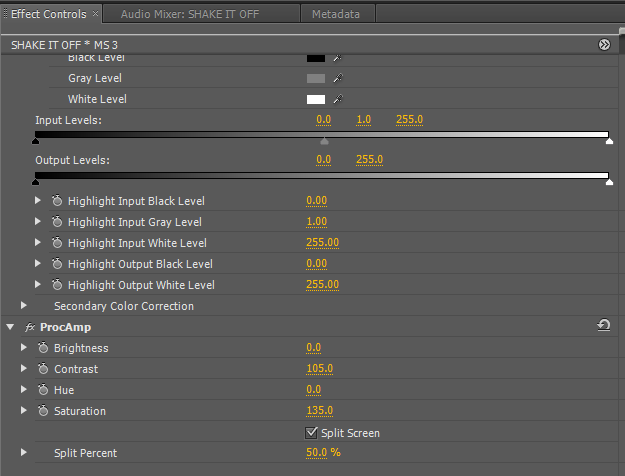Screen dimensions: 625x476
Task: Click the Input Levels gray midpoint handle
Action: point(324,141)
